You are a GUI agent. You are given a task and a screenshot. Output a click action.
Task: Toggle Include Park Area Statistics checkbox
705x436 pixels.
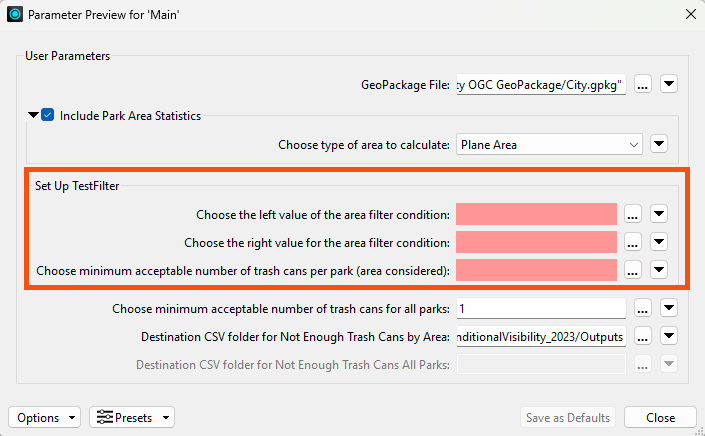click(x=48, y=115)
